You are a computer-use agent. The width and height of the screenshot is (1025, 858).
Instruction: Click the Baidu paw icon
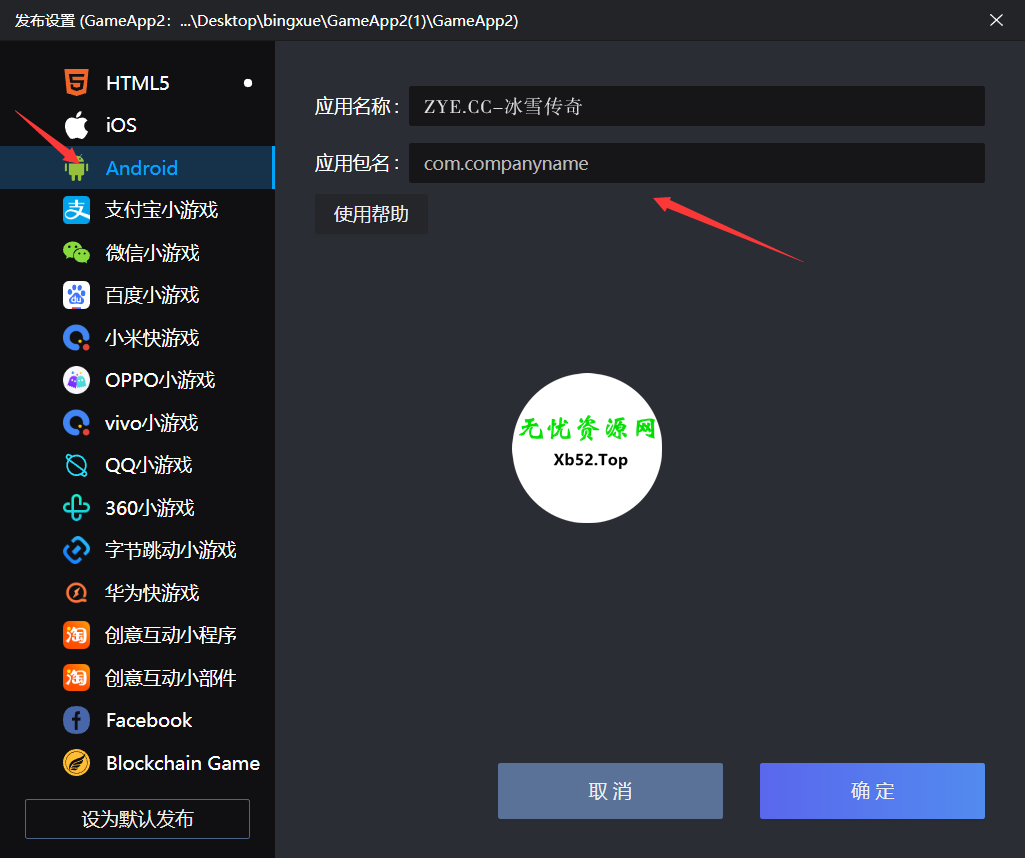coord(76,295)
